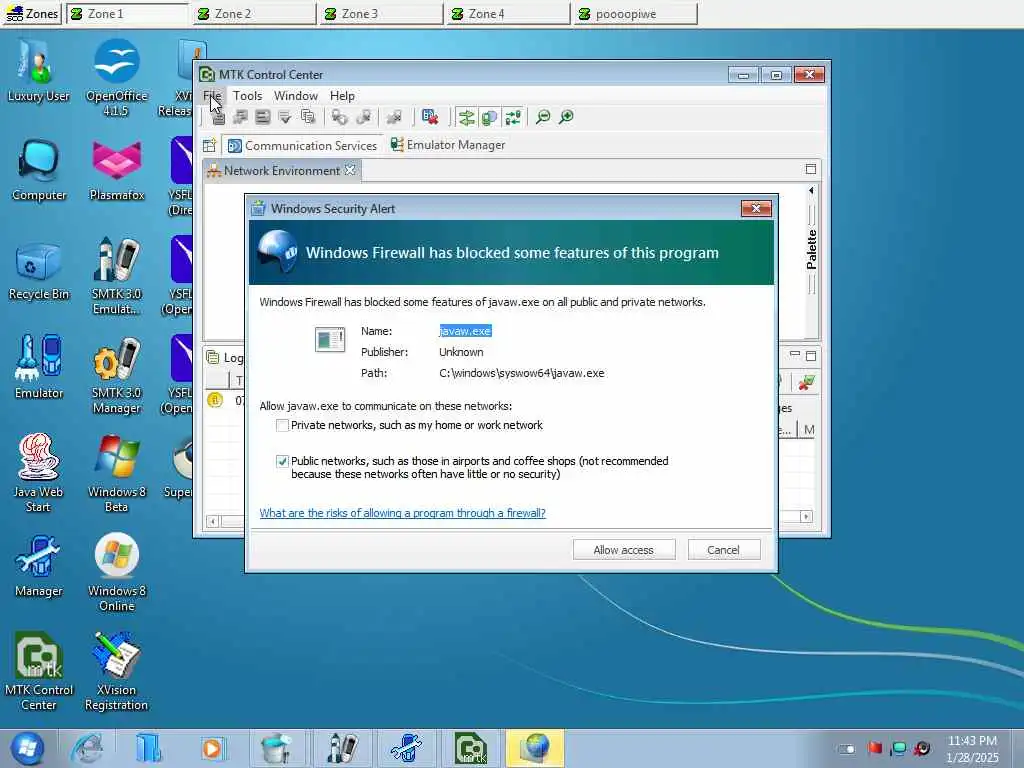Click the red flag tray icon
Screen dimensions: 1024x768
pyautogui.click(x=875, y=748)
